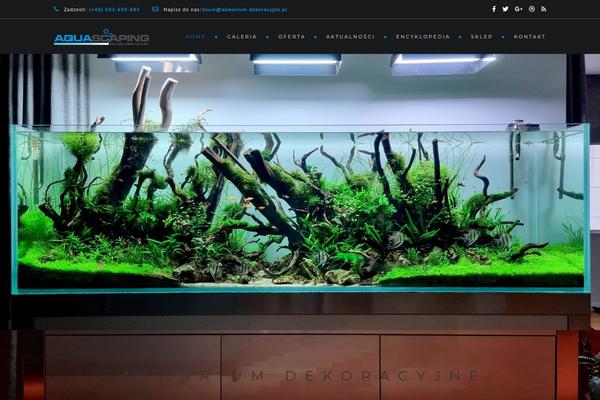Image resolution: width=600 pixels, height=400 pixels.
Task: Open the GALERIA menu item
Action: (241, 37)
